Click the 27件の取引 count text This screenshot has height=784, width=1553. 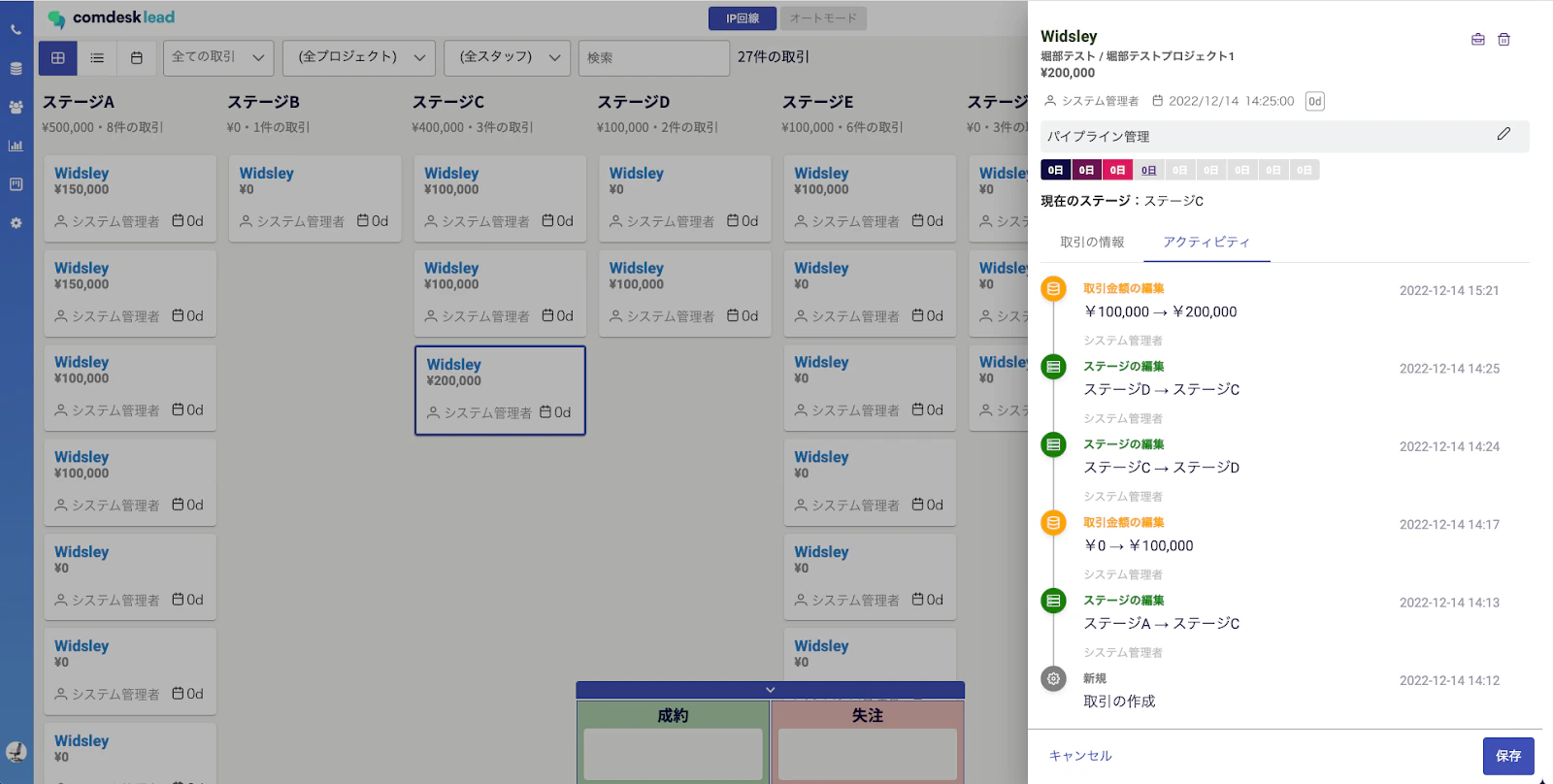[774, 57]
